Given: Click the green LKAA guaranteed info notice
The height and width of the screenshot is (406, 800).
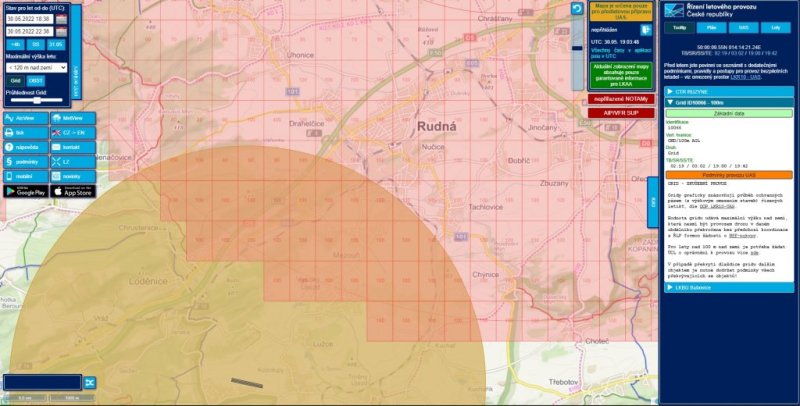Looking at the screenshot, I should [621, 75].
